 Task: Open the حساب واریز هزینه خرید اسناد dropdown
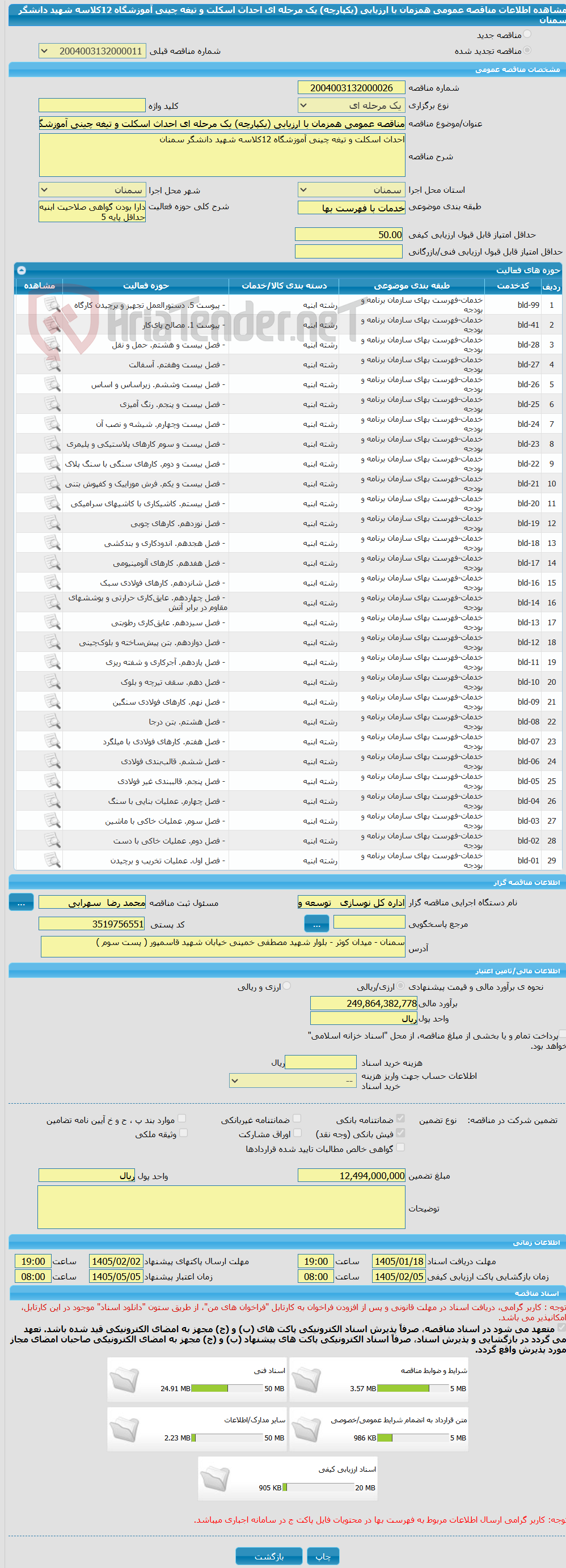tap(293, 1080)
